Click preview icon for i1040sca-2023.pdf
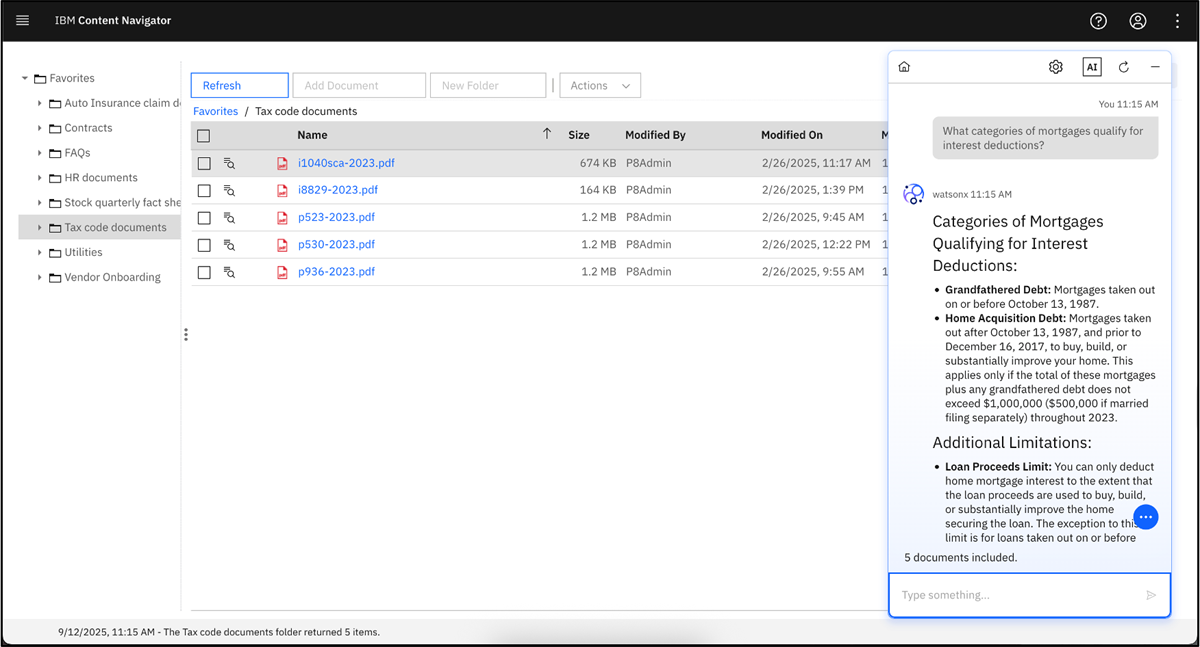The image size is (1200, 647). pos(229,163)
